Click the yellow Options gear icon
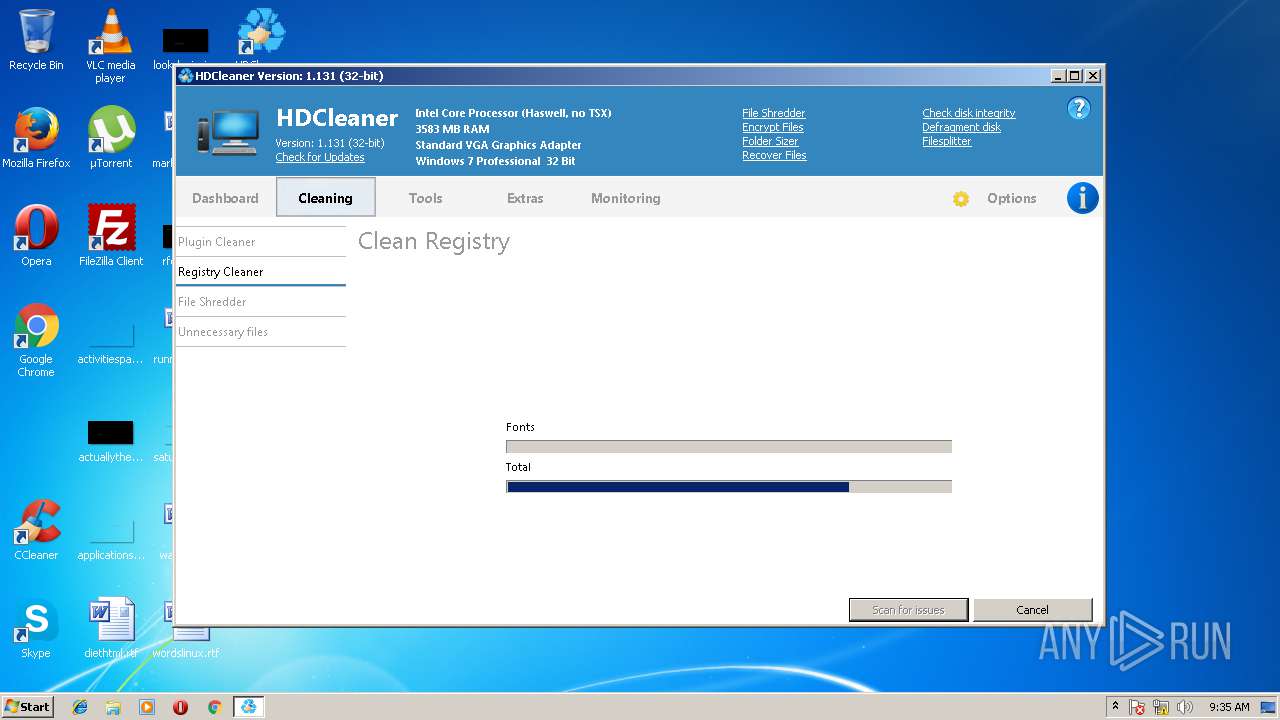1280x720 pixels. click(x=961, y=199)
